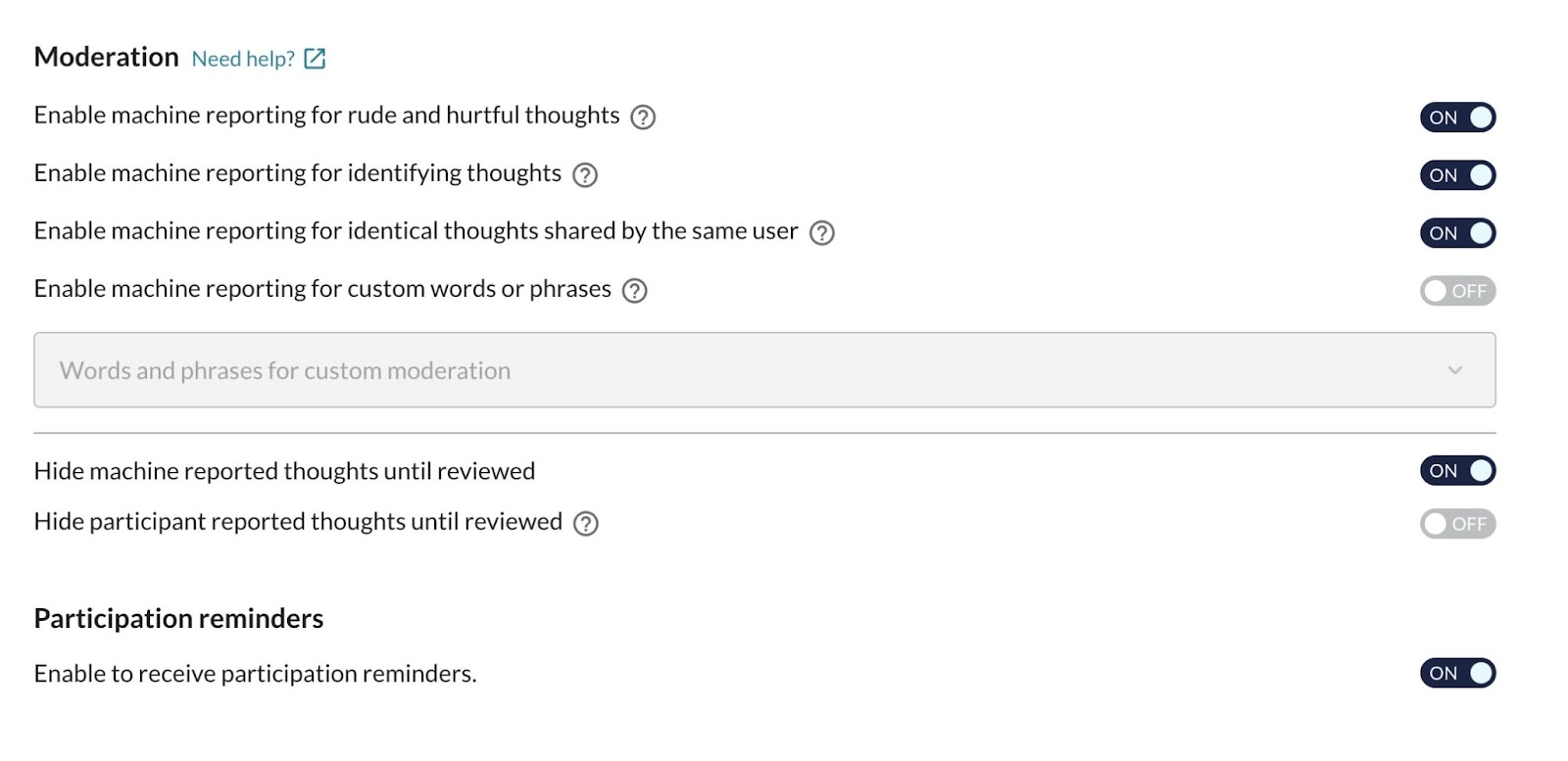This screenshot has width=1568, height=761.
Task: Click the Hide machine reported thoughts label text
Action: 284,471
